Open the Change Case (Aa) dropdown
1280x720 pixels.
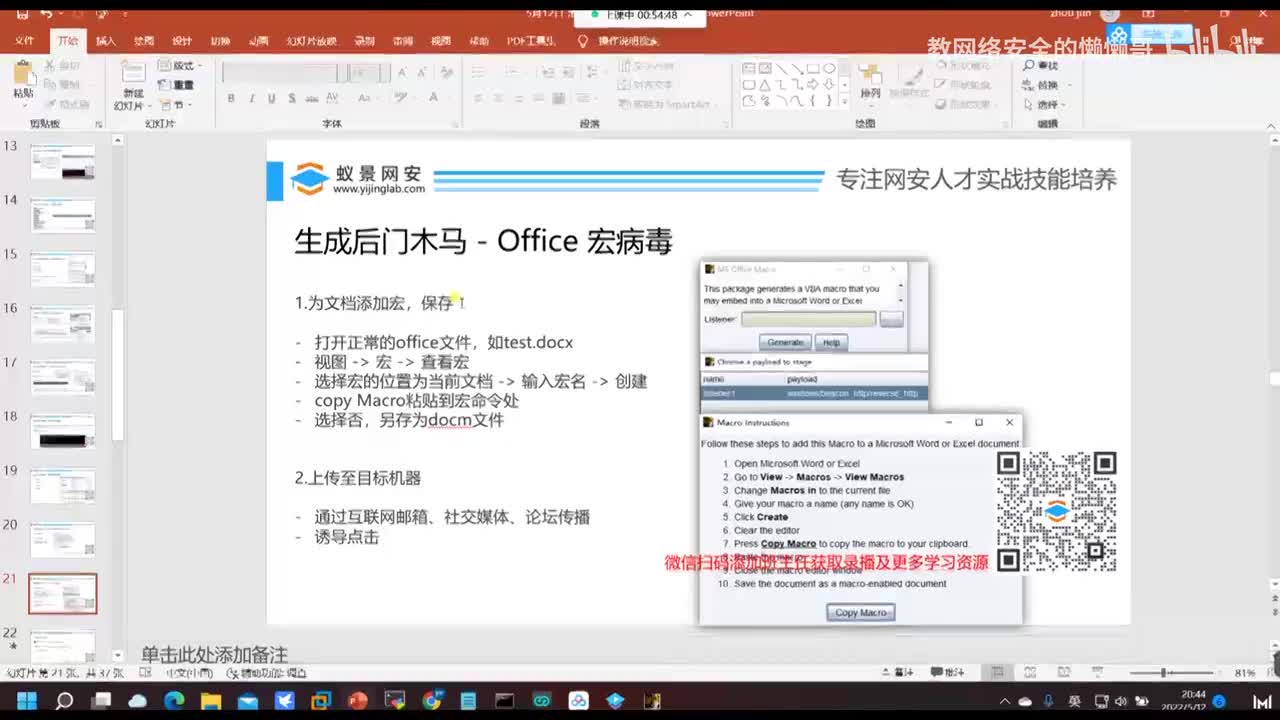click(367, 98)
